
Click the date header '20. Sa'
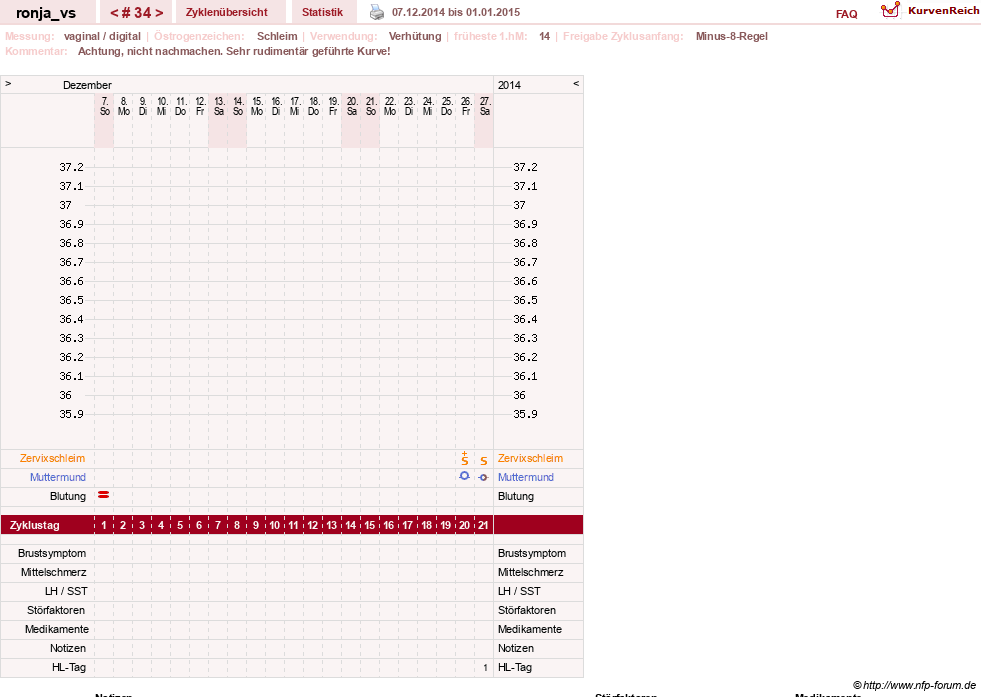[352, 106]
